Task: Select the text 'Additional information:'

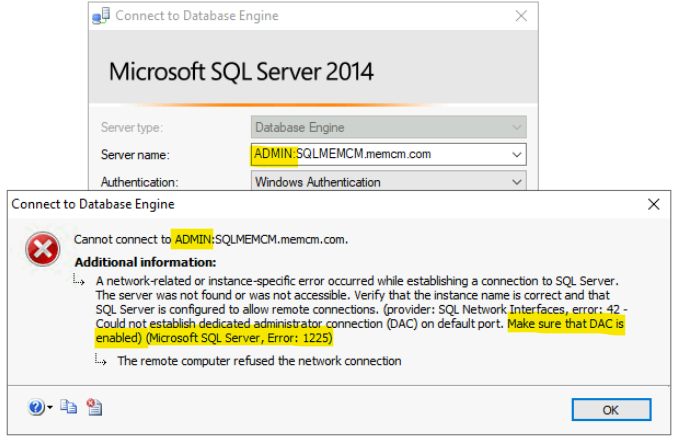Action: point(145,262)
